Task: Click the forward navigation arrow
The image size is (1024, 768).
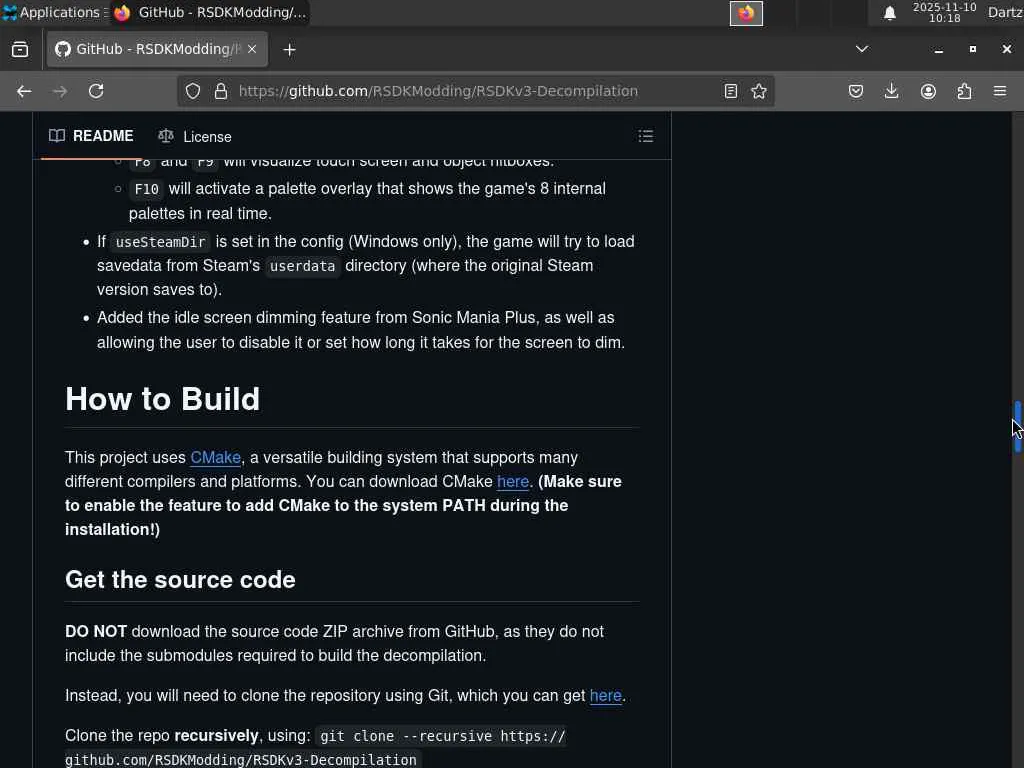Action: point(60,91)
